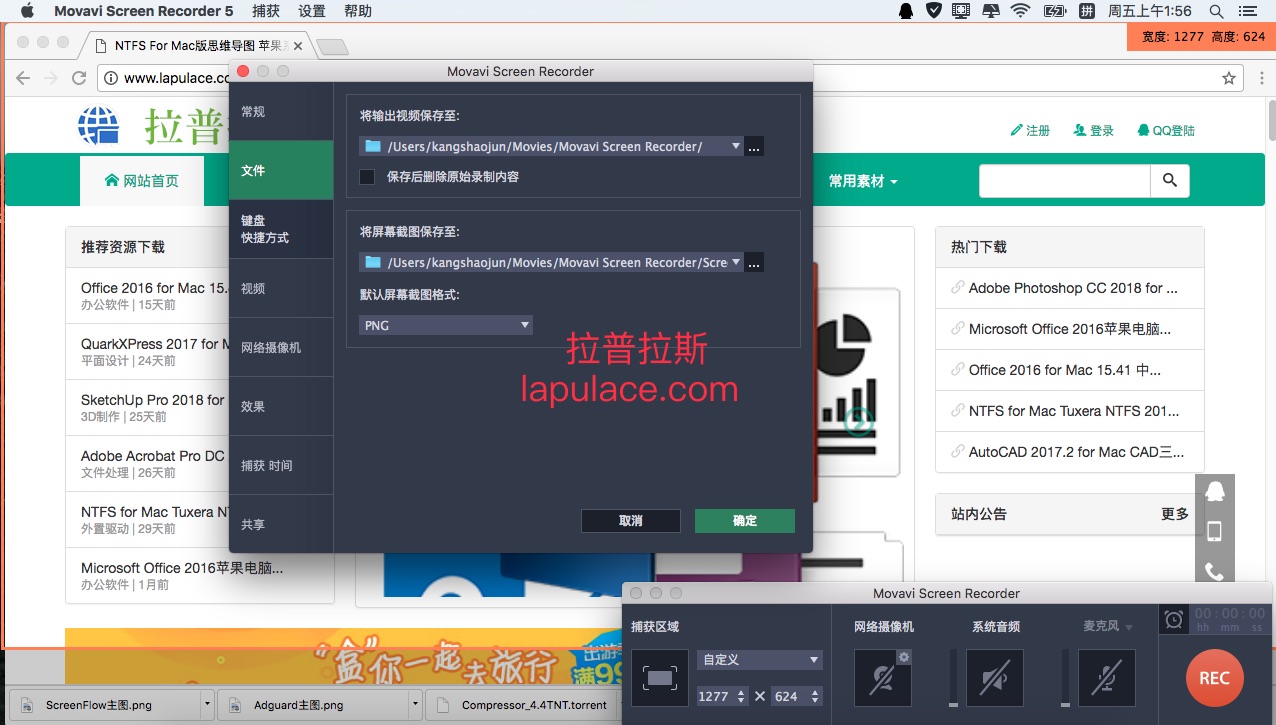Screen dimensions: 1276x725
Task: Click the red REC record button
Action: coord(1214,678)
